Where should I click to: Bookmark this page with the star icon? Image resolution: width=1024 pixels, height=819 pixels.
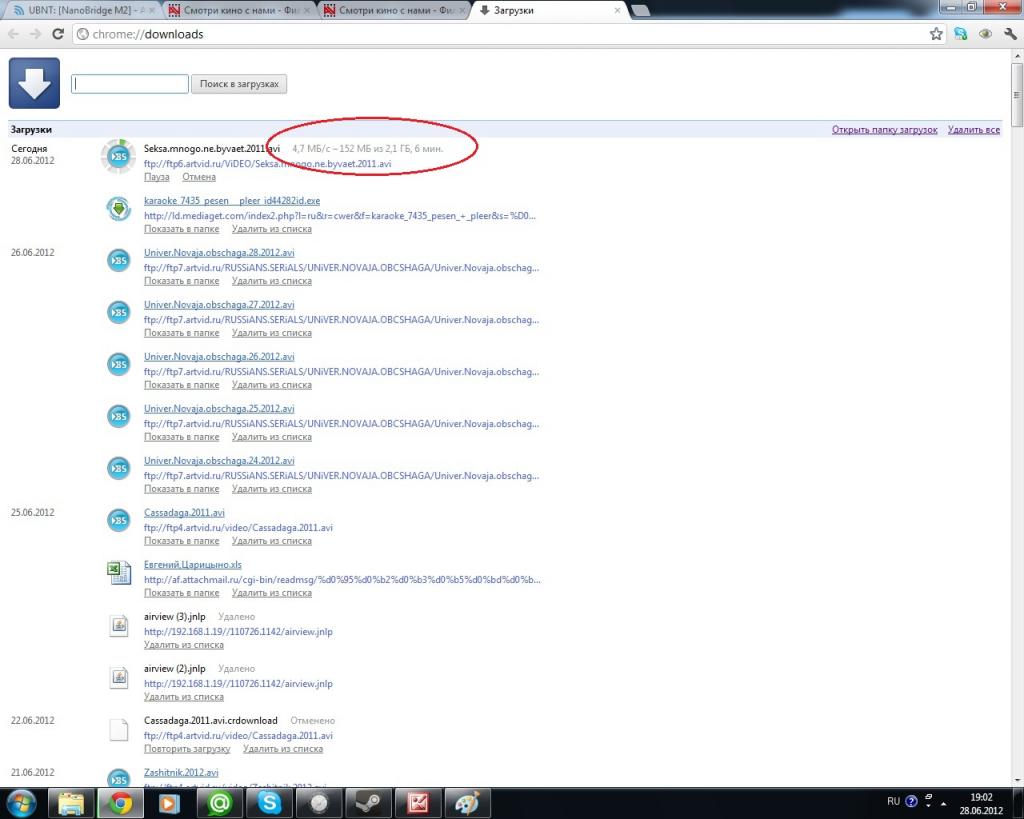point(936,34)
